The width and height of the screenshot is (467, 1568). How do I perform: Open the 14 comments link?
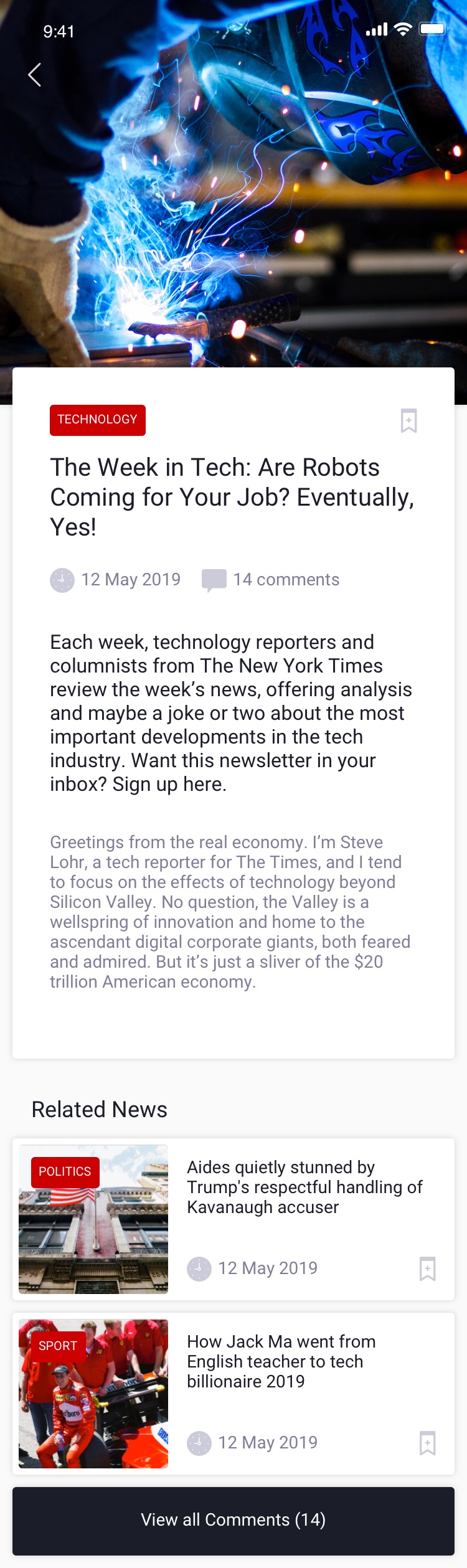pyautogui.click(x=286, y=580)
